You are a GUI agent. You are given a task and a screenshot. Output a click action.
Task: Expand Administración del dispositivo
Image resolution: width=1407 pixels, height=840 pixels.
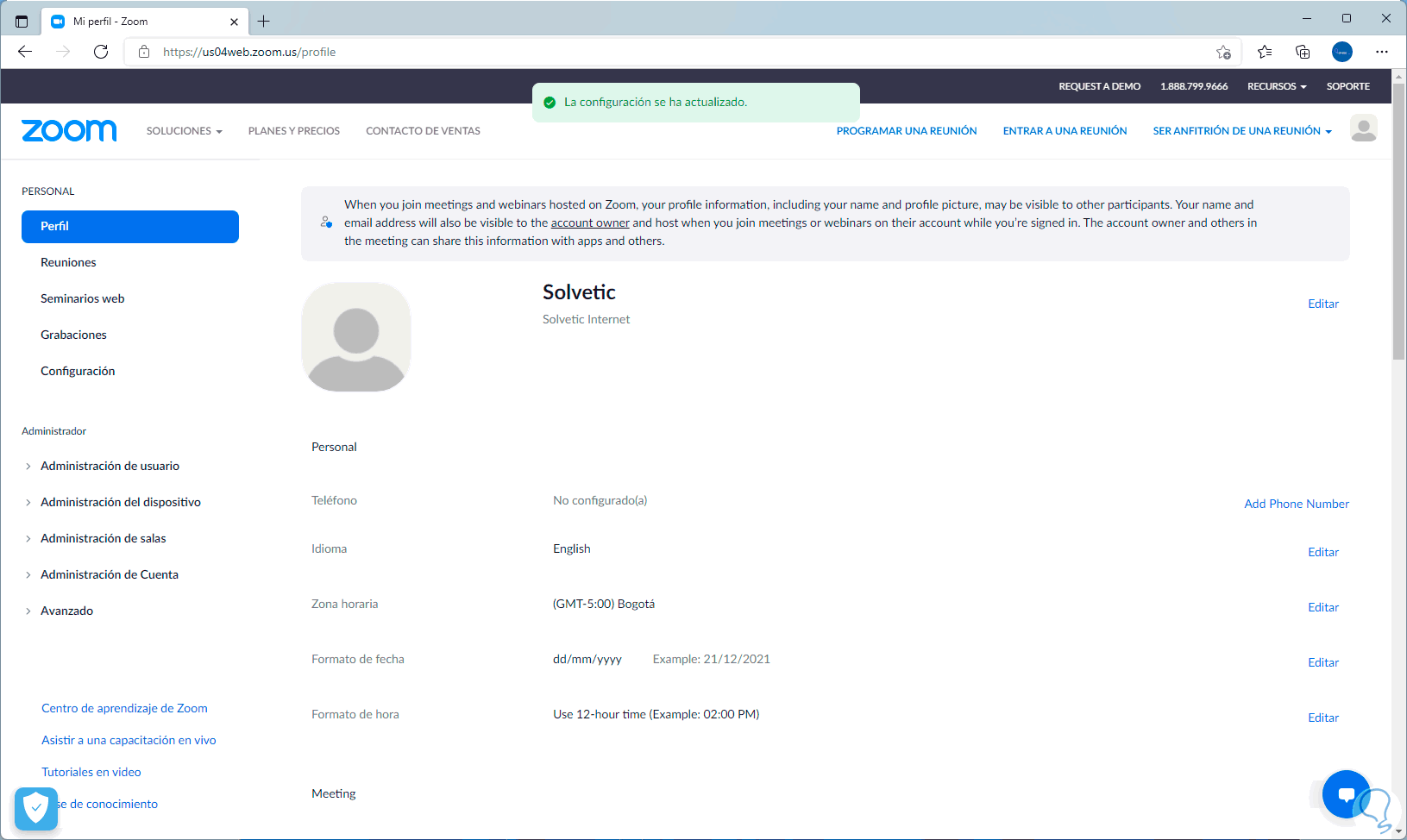tap(120, 502)
